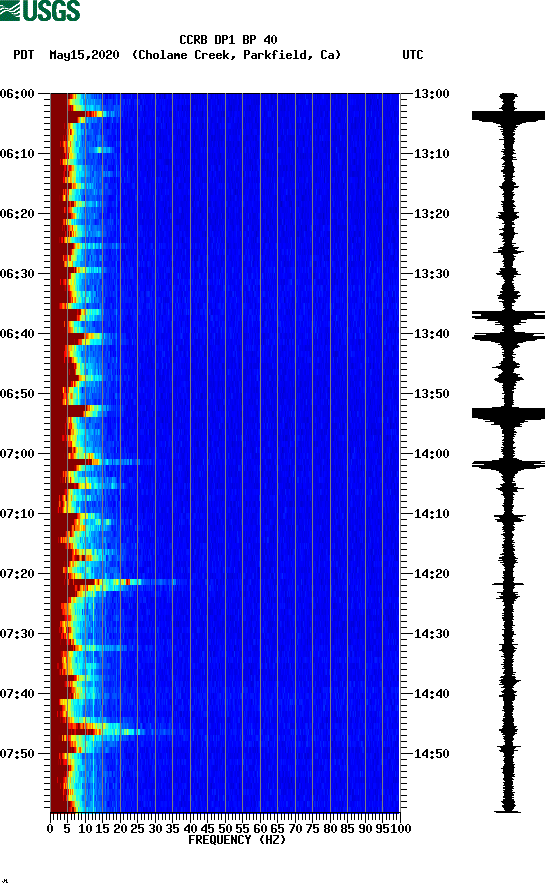Click the 13:10 UTC time label
The width and height of the screenshot is (552, 892).
point(431,154)
